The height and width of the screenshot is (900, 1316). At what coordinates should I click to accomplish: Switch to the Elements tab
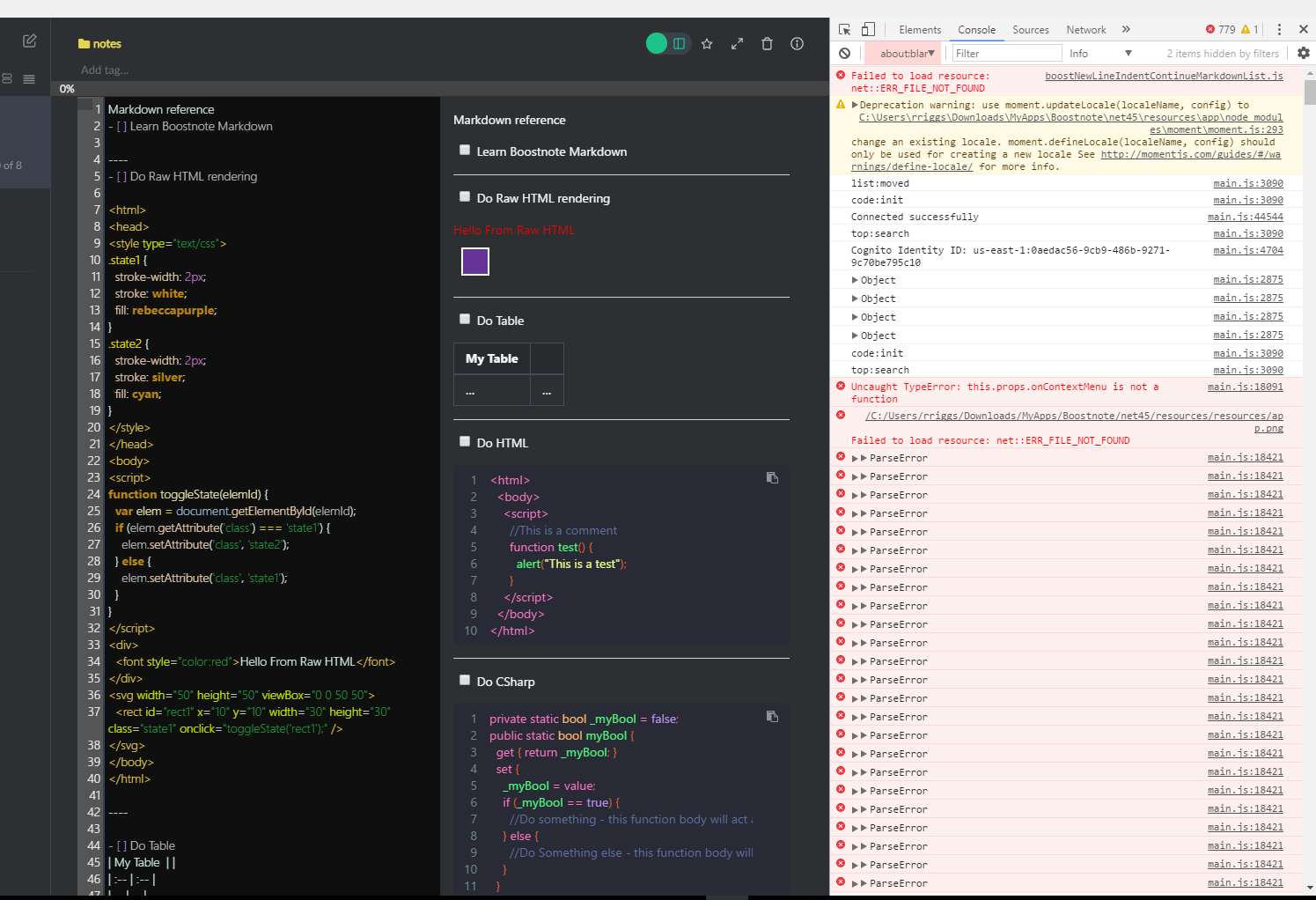tap(920, 29)
